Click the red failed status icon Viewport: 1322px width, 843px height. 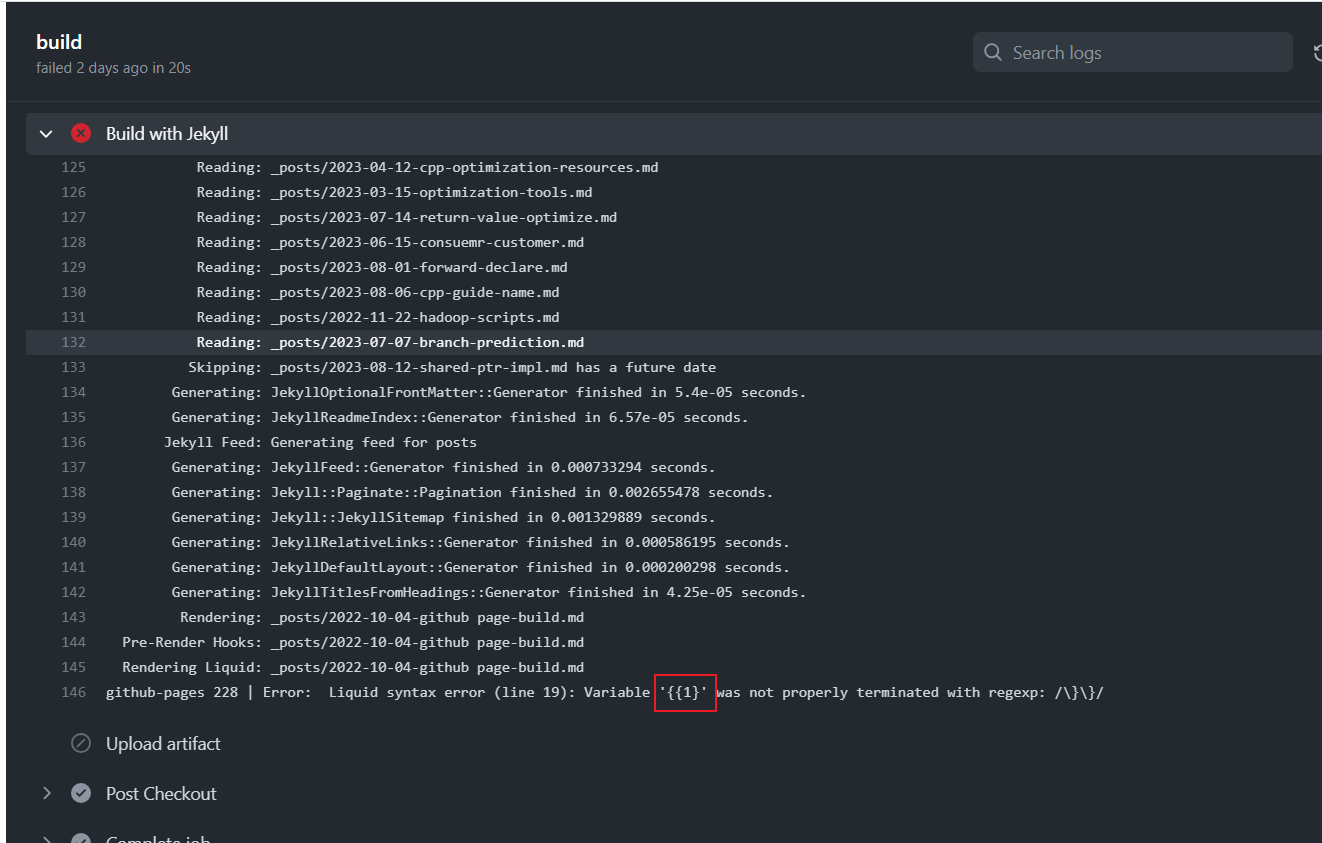point(81,134)
